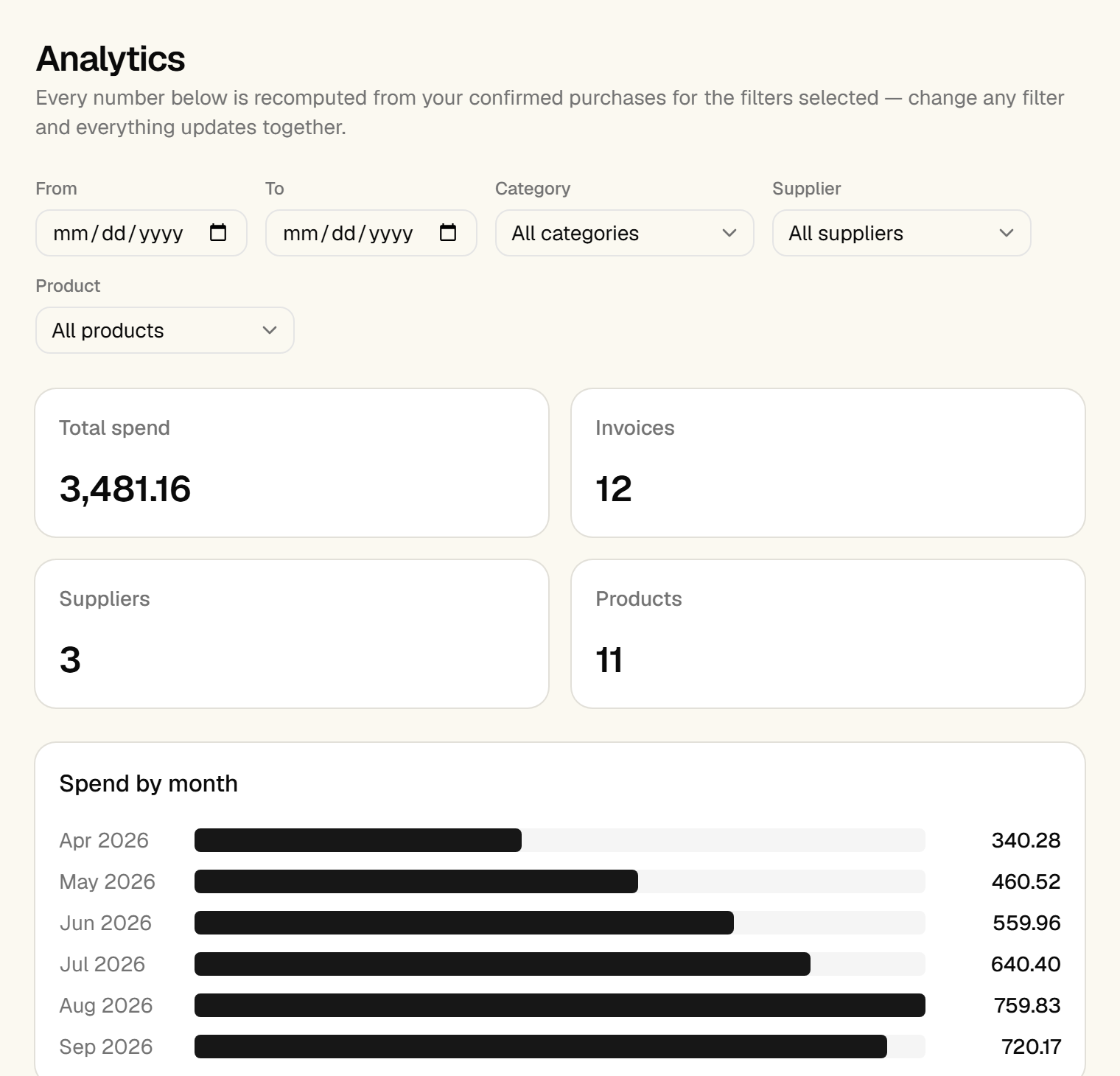Open the All categories dropdown
Image resolution: width=1120 pixels, height=1076 pixels.
pos(625,233)
